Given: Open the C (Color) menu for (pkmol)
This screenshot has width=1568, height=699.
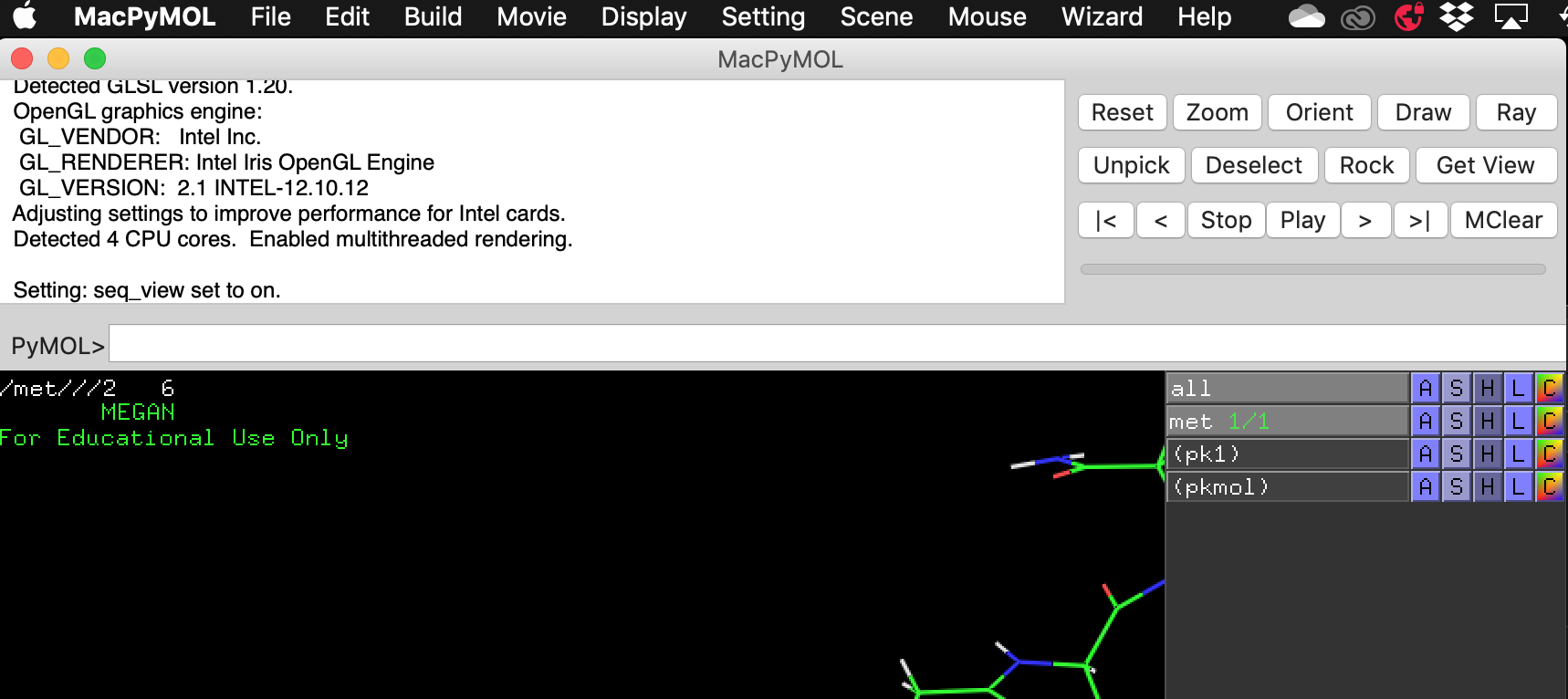Looking at the screenshot, I should pyautogui.click(x=1549, y=486).
